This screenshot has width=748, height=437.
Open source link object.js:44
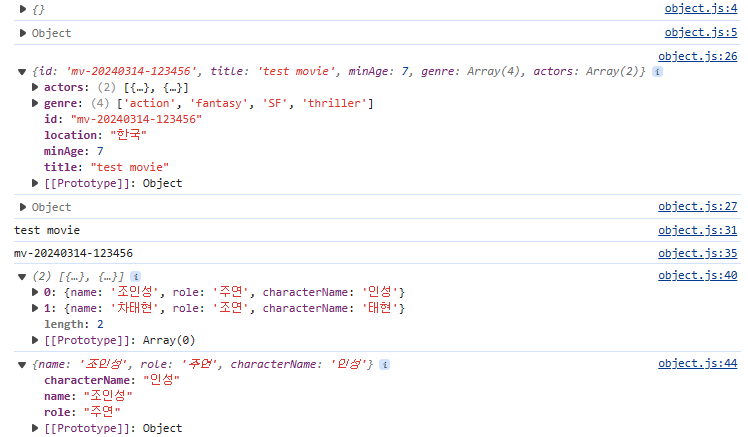(x=697, y=363)
